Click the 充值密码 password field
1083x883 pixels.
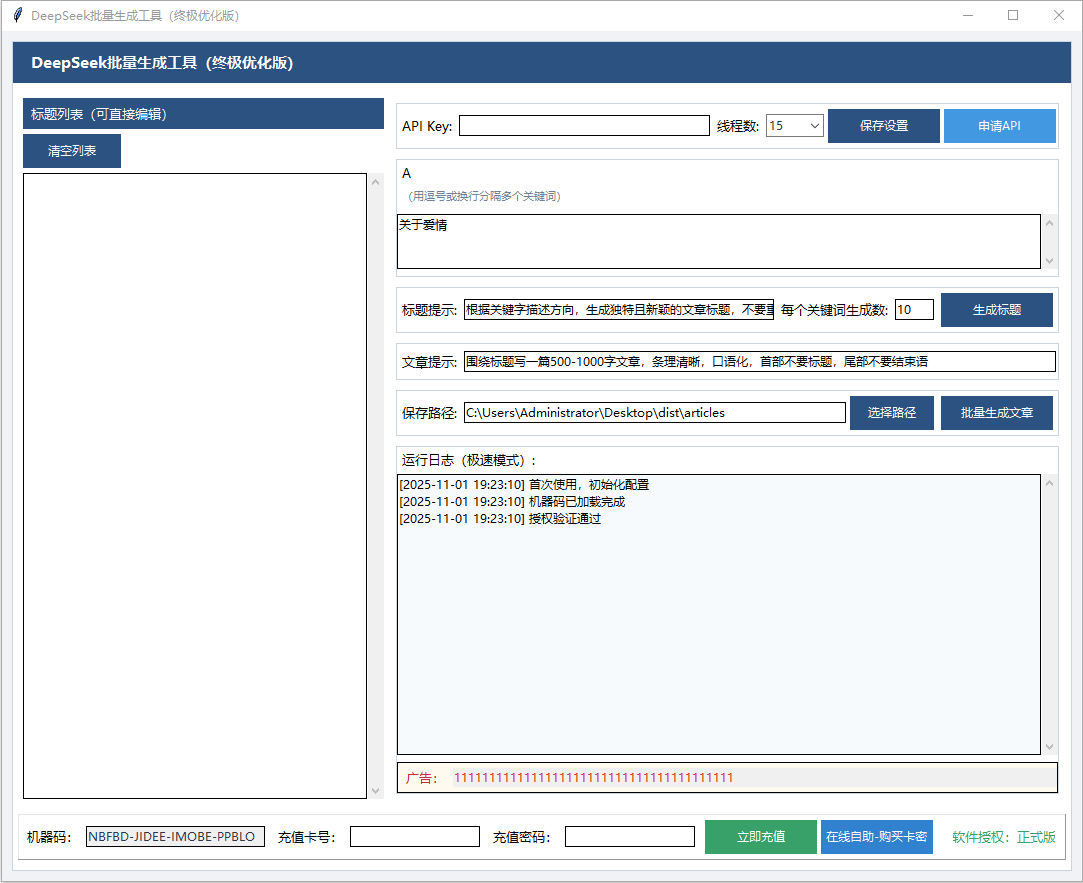pyautogui.click(x=629, y=837)
